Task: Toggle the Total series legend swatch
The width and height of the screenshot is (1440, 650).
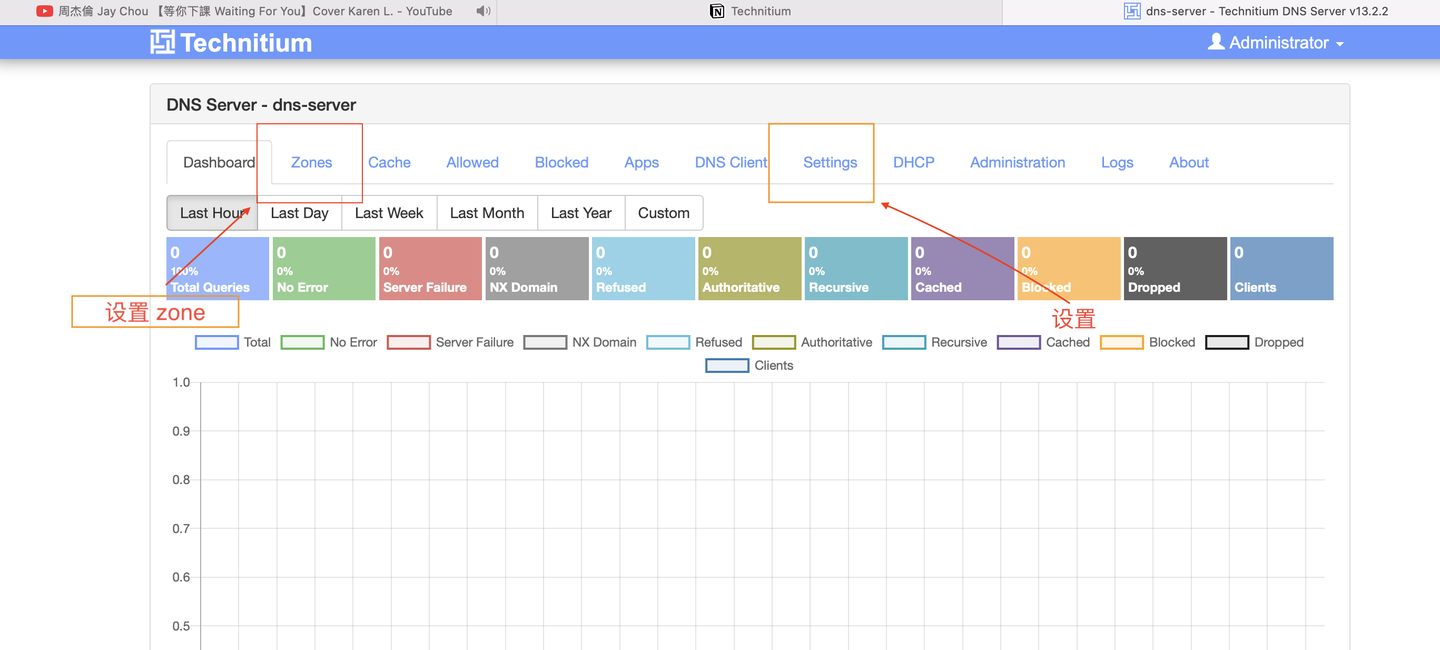Action: coord(216,342)
